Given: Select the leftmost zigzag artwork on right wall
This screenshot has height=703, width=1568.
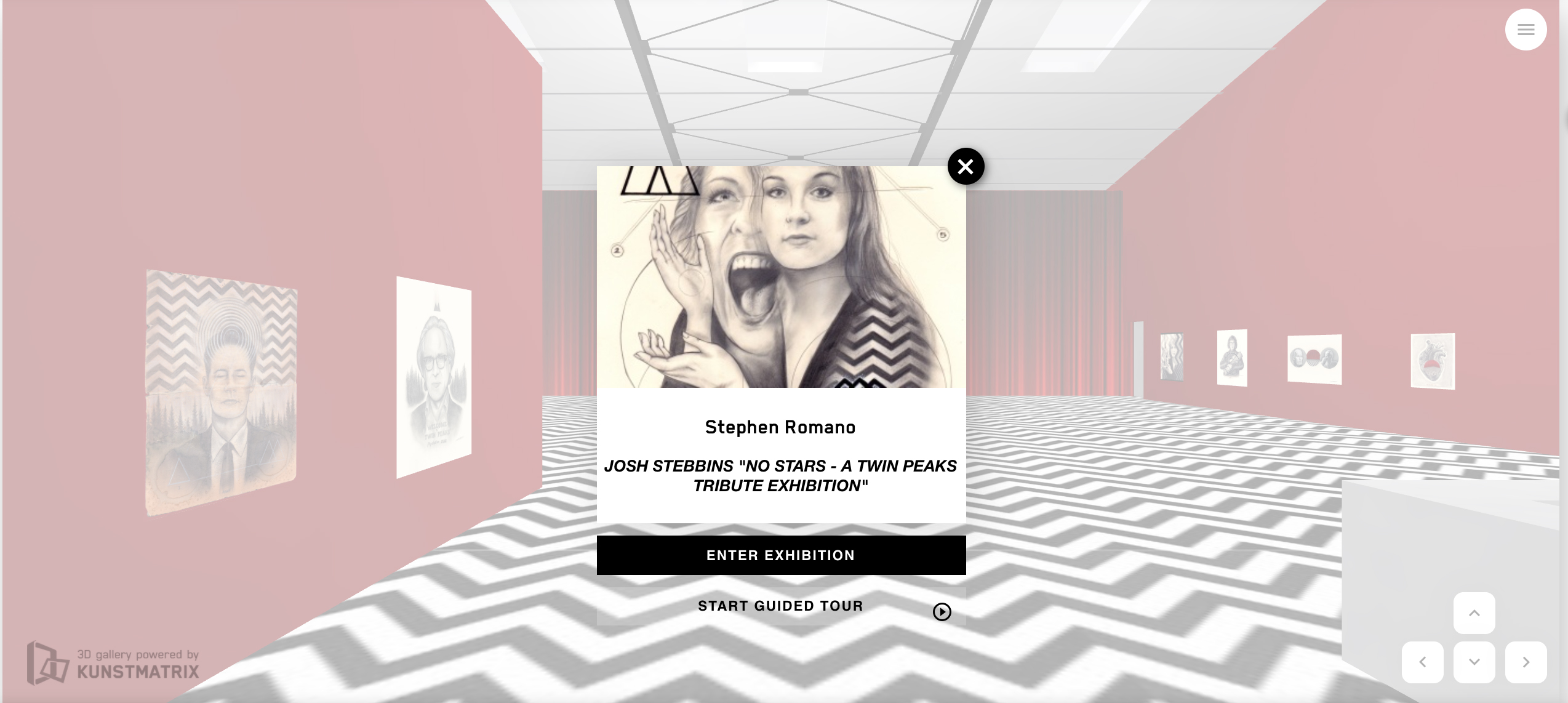Looking at the screenshot, I should [x=1172, y=356].
